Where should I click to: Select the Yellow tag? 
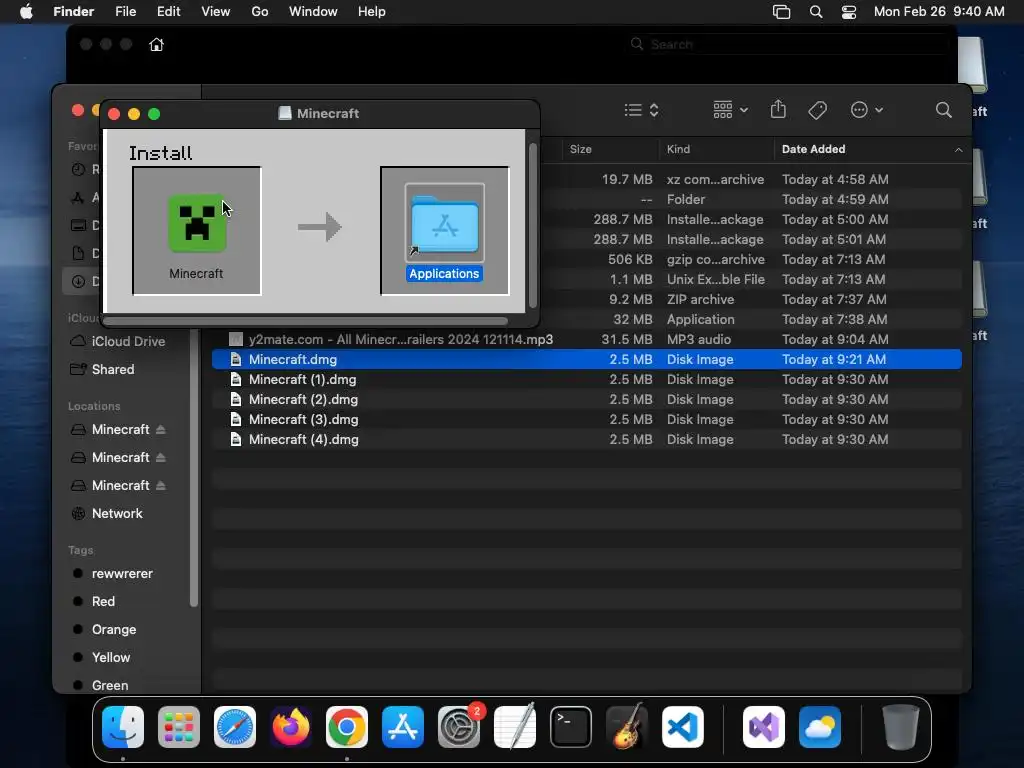pos(111,658)
